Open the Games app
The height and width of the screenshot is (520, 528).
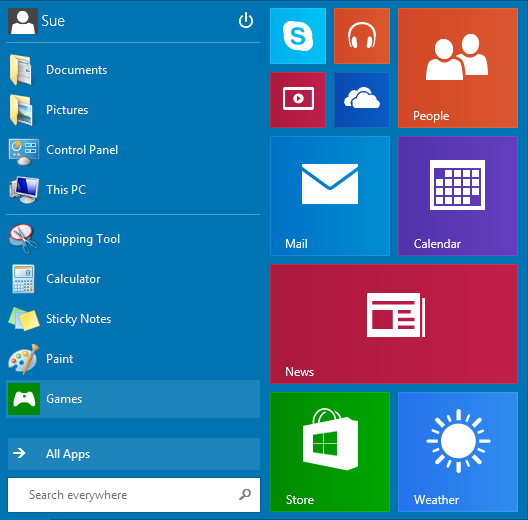(133, 399)
